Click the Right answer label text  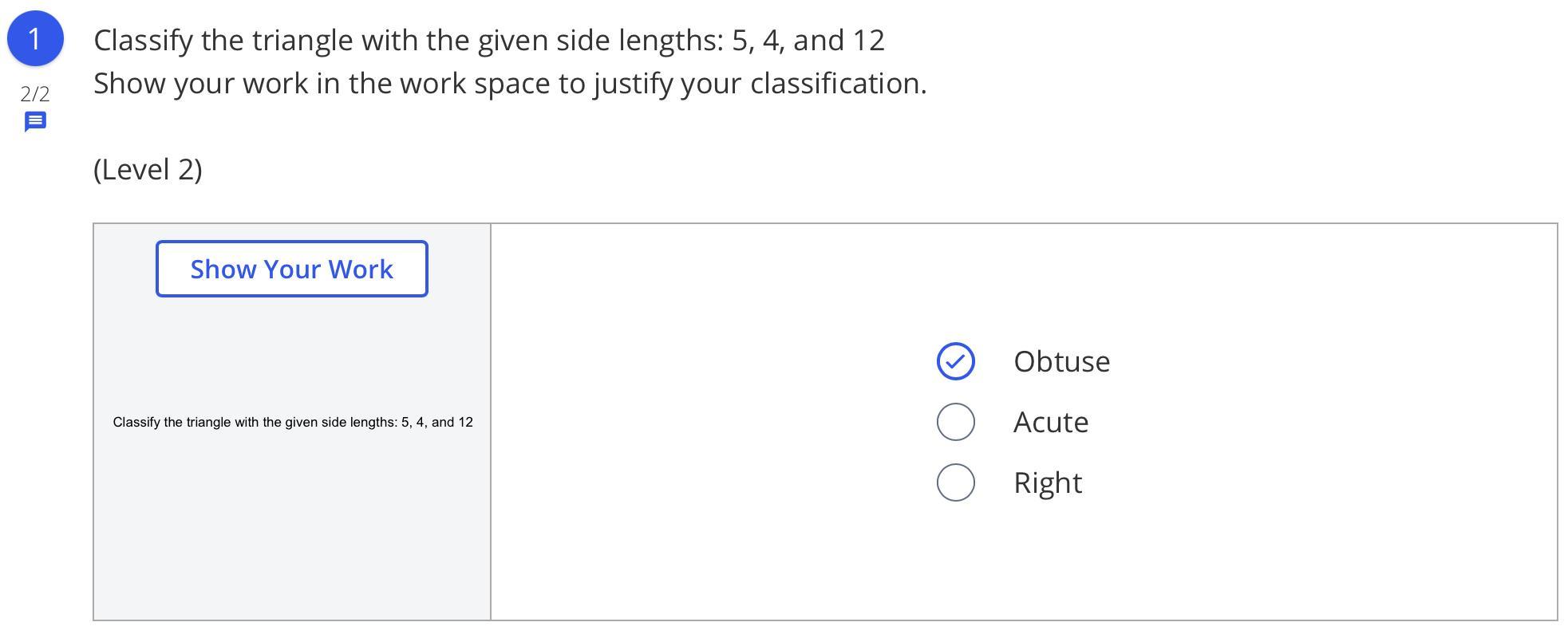1047,482
